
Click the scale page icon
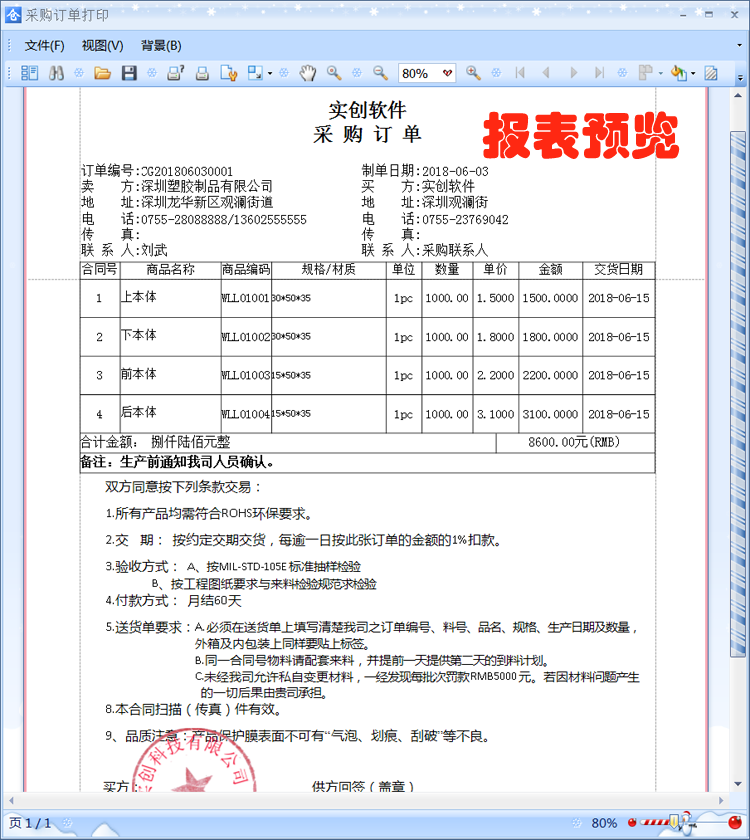(x=256, y=73)
